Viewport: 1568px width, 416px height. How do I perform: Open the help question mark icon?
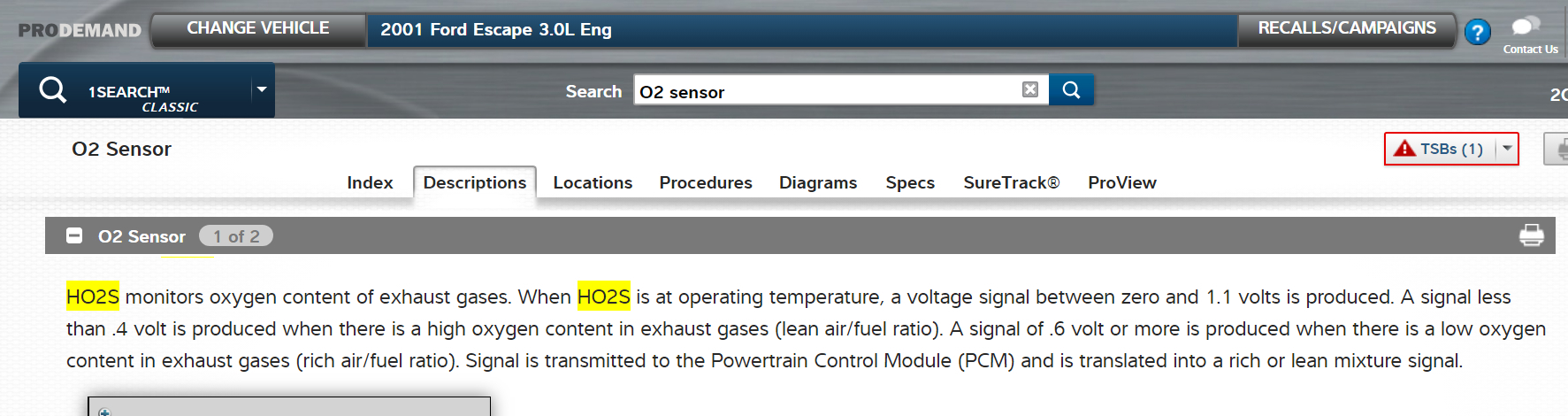pos(1477,32)
